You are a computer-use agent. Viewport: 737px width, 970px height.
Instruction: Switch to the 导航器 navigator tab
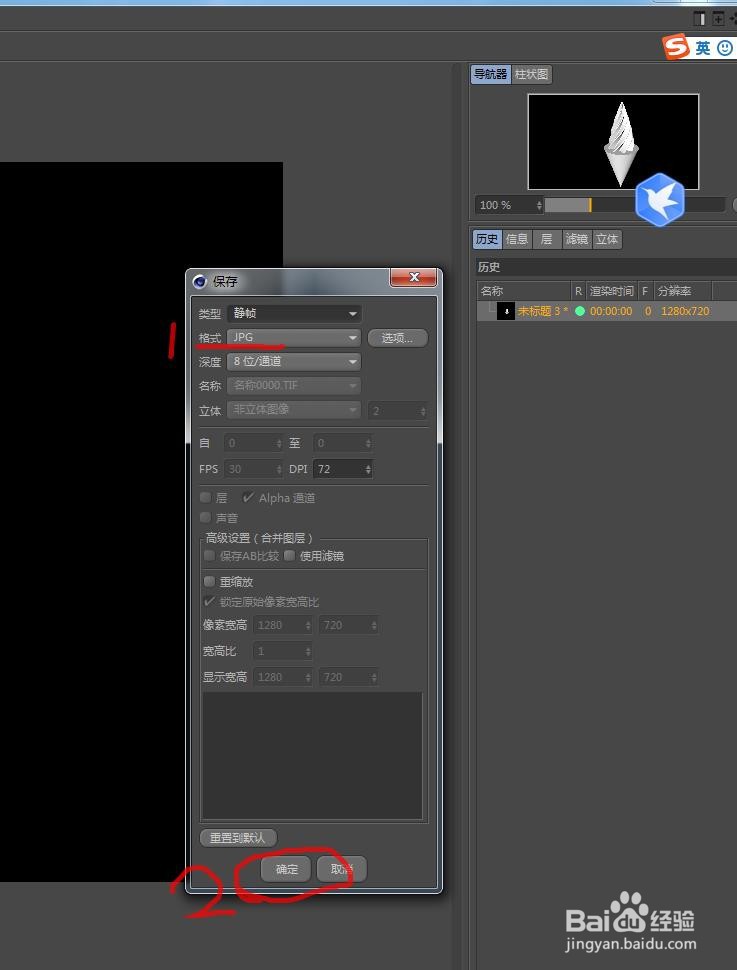coord(491,74)
